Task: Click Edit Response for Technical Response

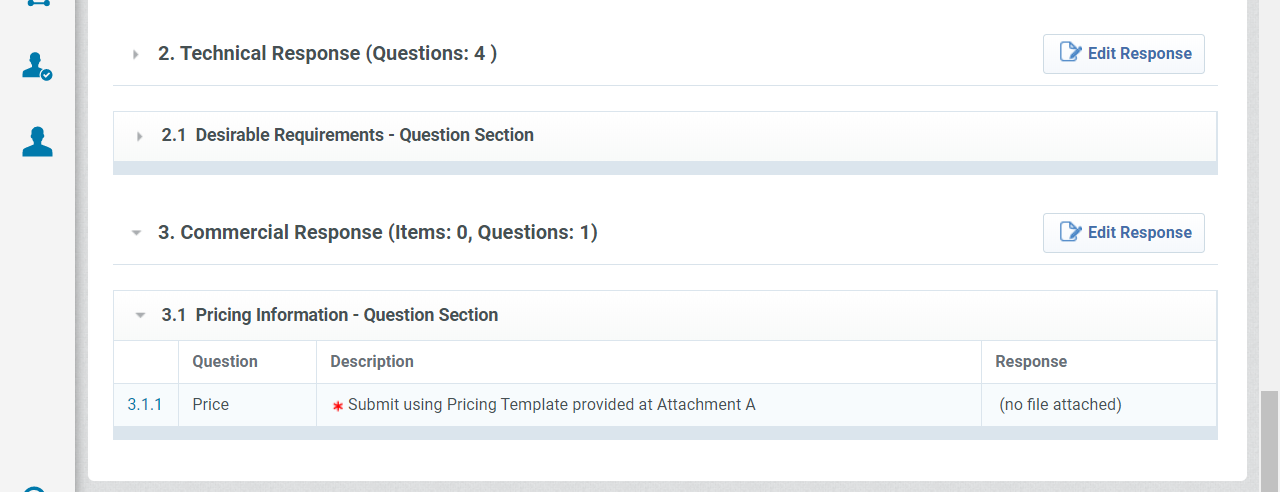Action: 1123,54
